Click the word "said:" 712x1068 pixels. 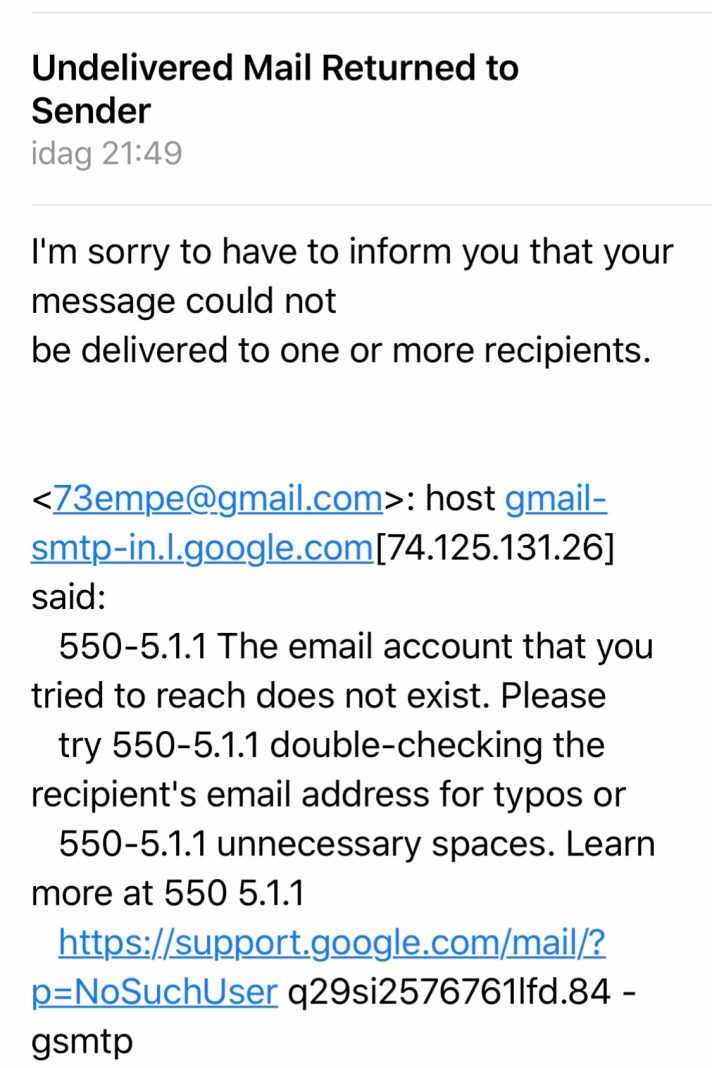67,597
